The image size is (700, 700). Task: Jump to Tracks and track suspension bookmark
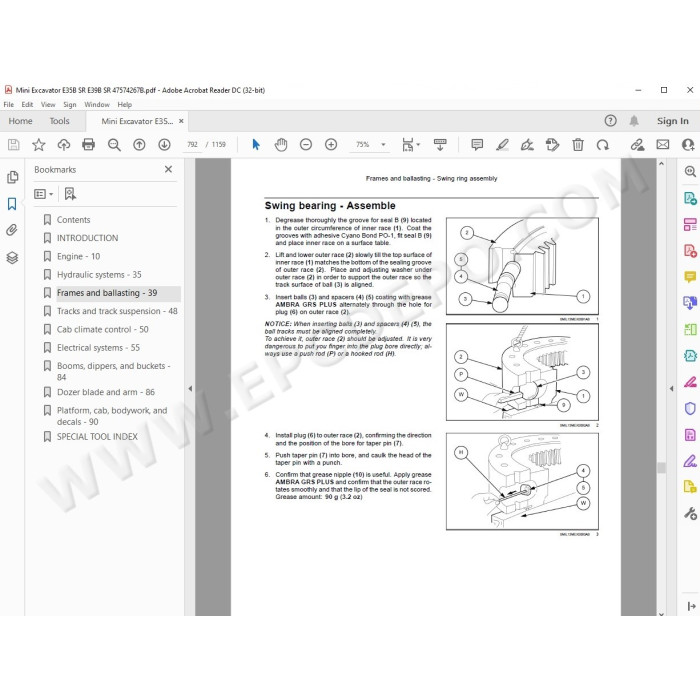pos(117,311)
